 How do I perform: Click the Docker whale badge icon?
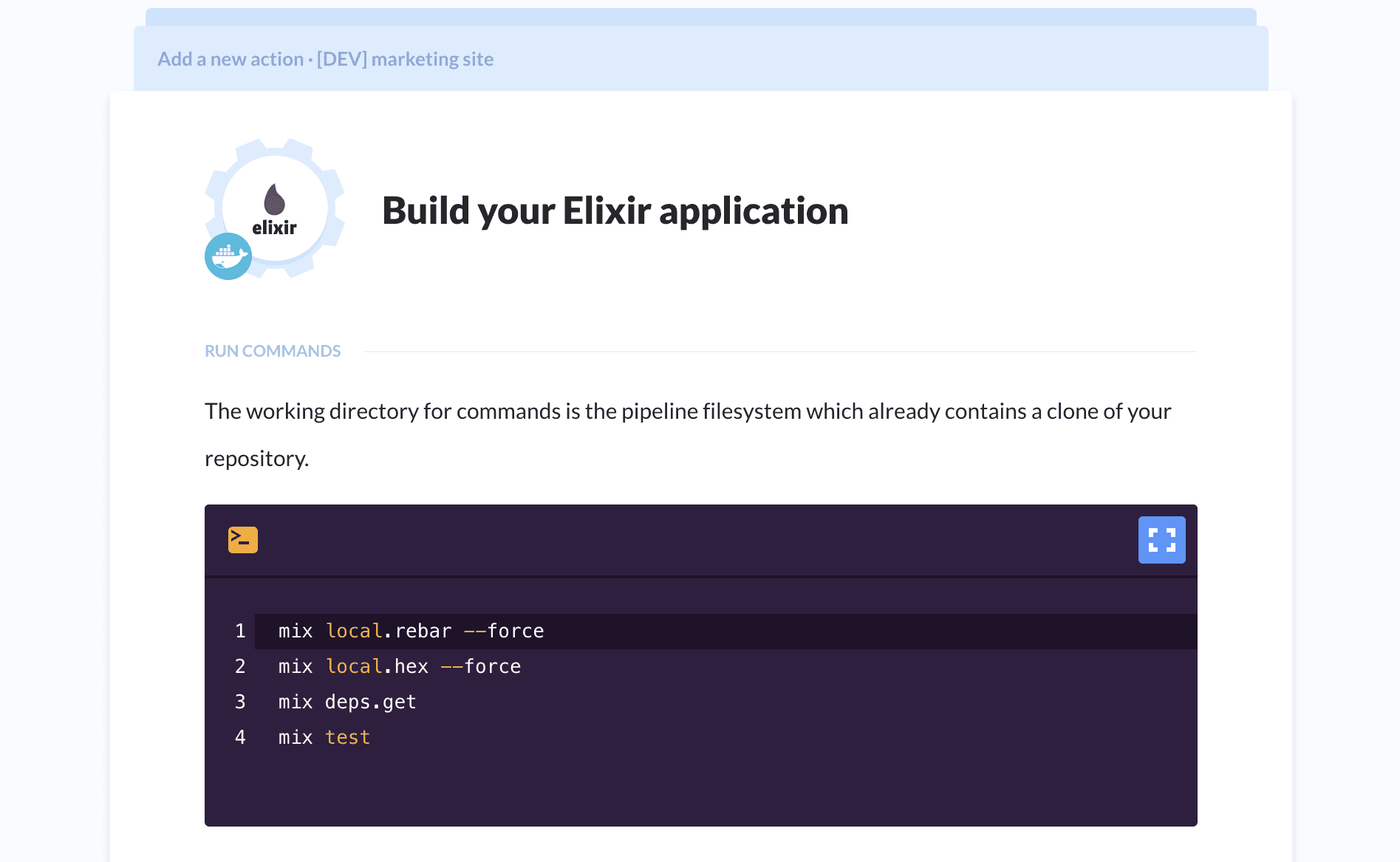tap(228, 256)
